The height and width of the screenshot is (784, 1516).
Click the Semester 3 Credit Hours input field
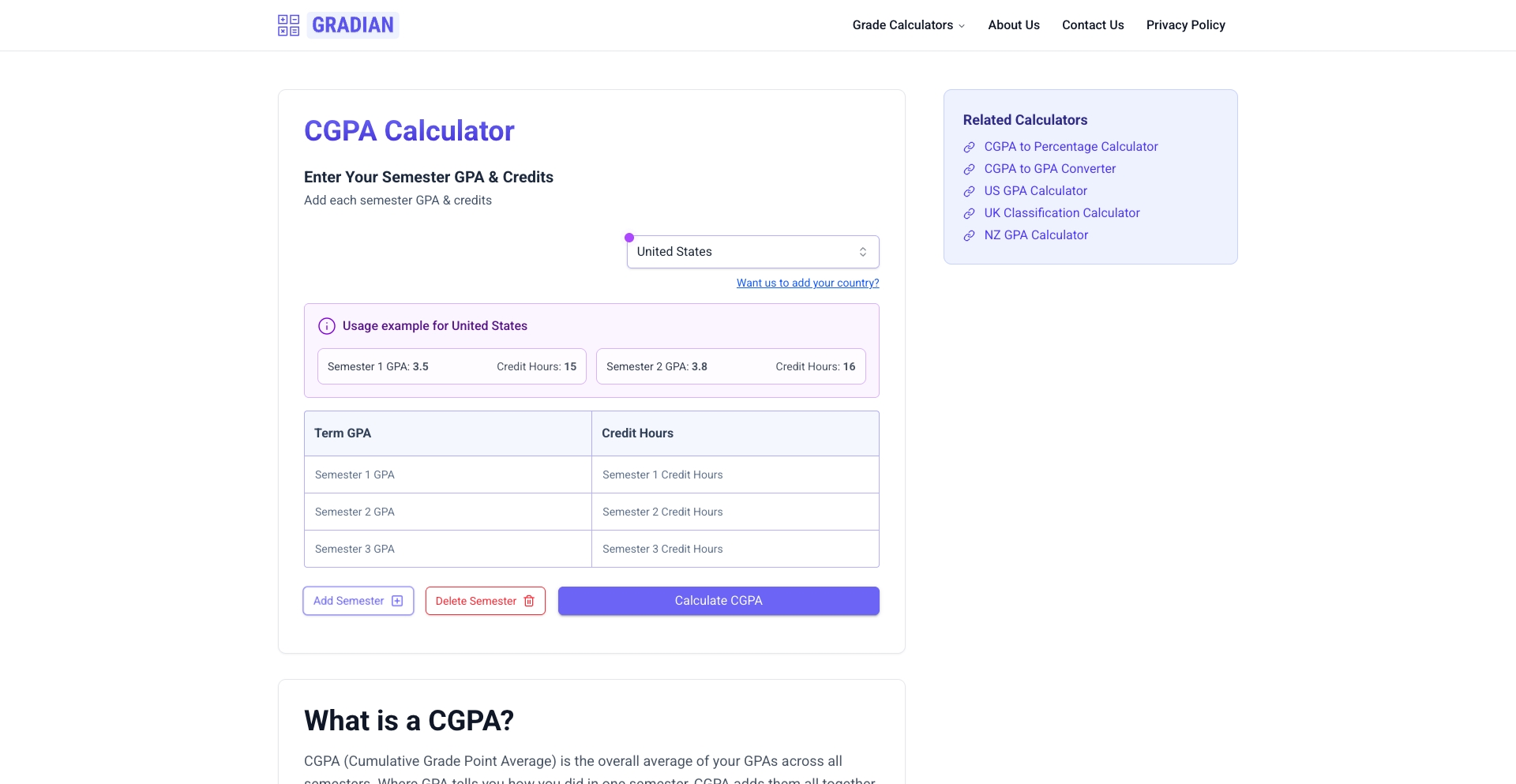coord(734,549)
